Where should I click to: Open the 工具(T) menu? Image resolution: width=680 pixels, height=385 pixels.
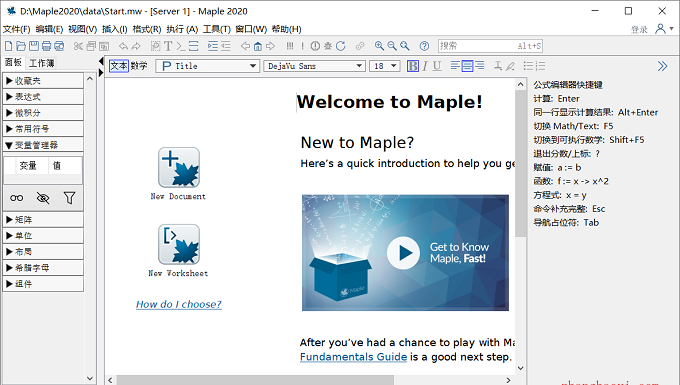[x=216, y=29]
